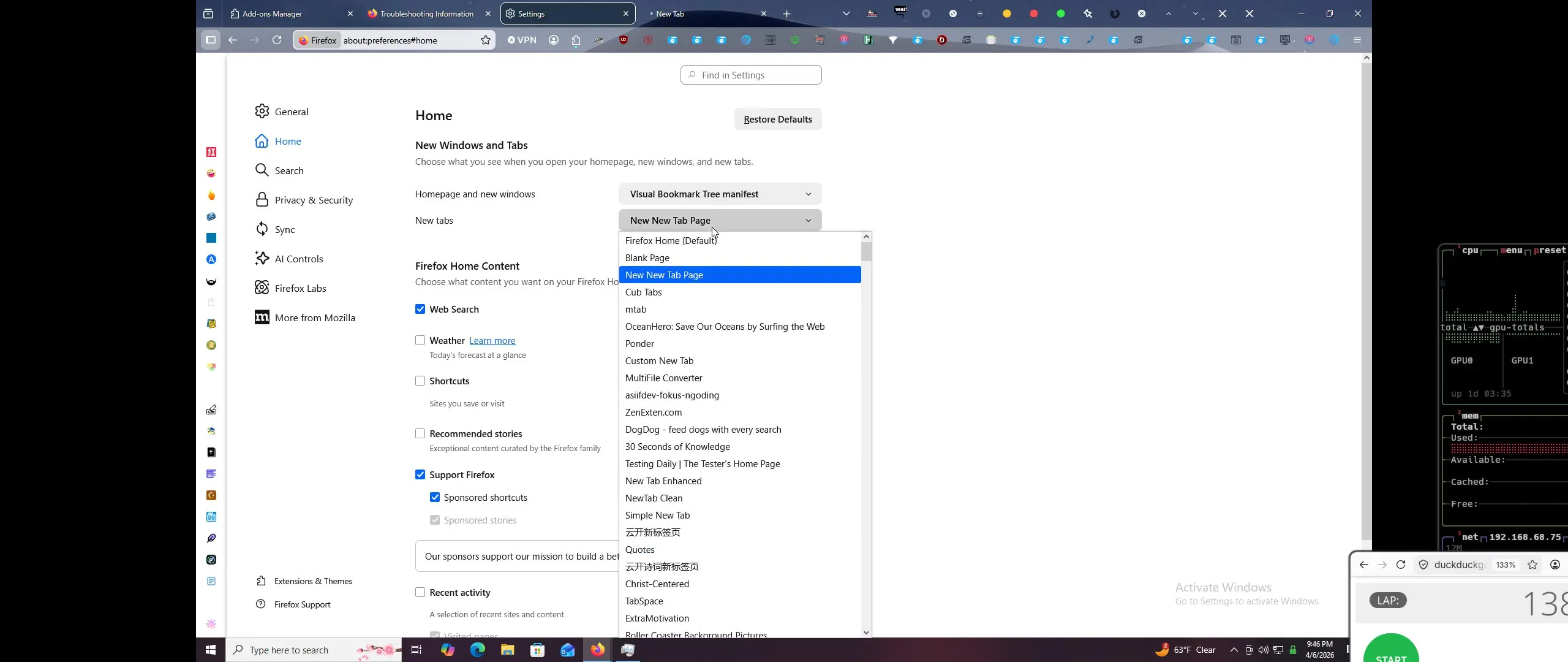The height and width of the screenshot is (662, 1568).
Task: Click the VPN toolbar badge
Action: point(522,40)
